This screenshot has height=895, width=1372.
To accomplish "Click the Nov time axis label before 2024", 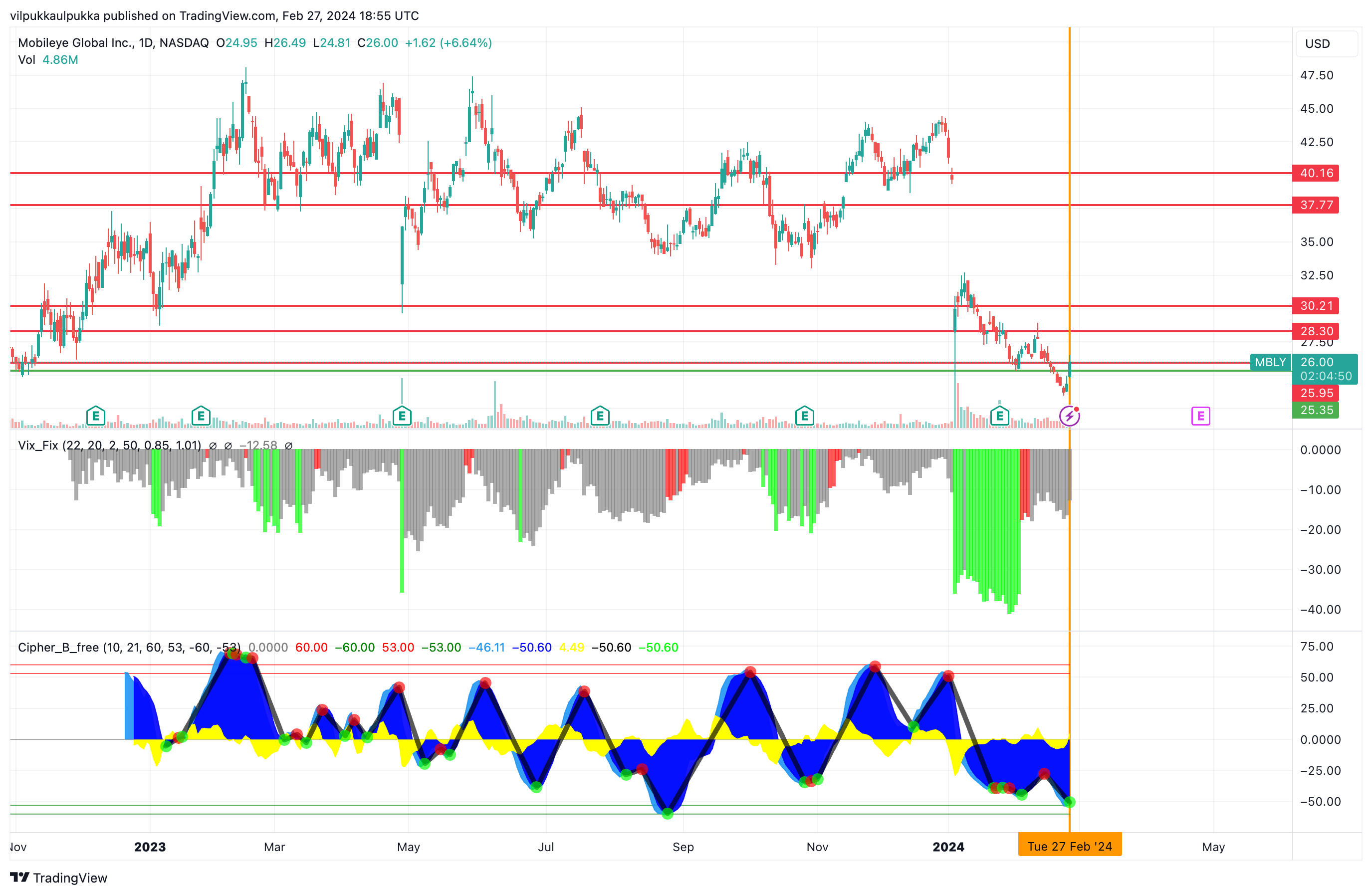I will tap(817, 847).
